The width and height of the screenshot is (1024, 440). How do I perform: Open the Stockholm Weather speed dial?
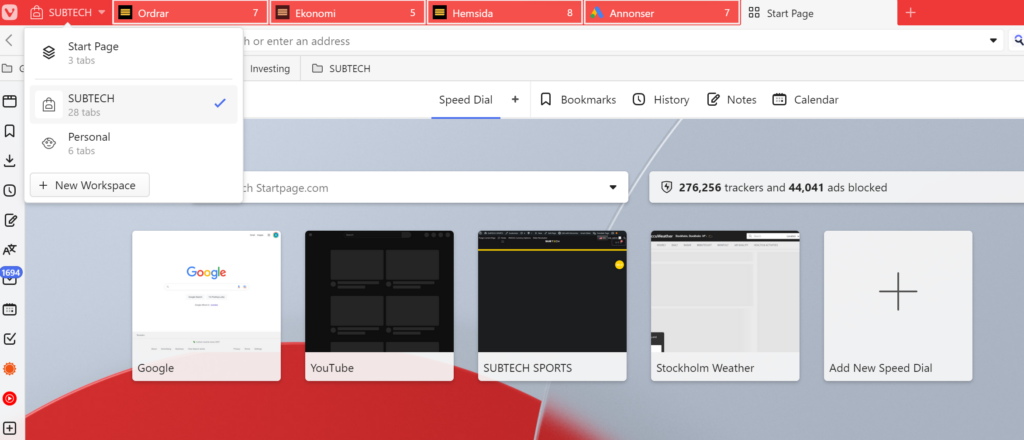click(725, 306)
